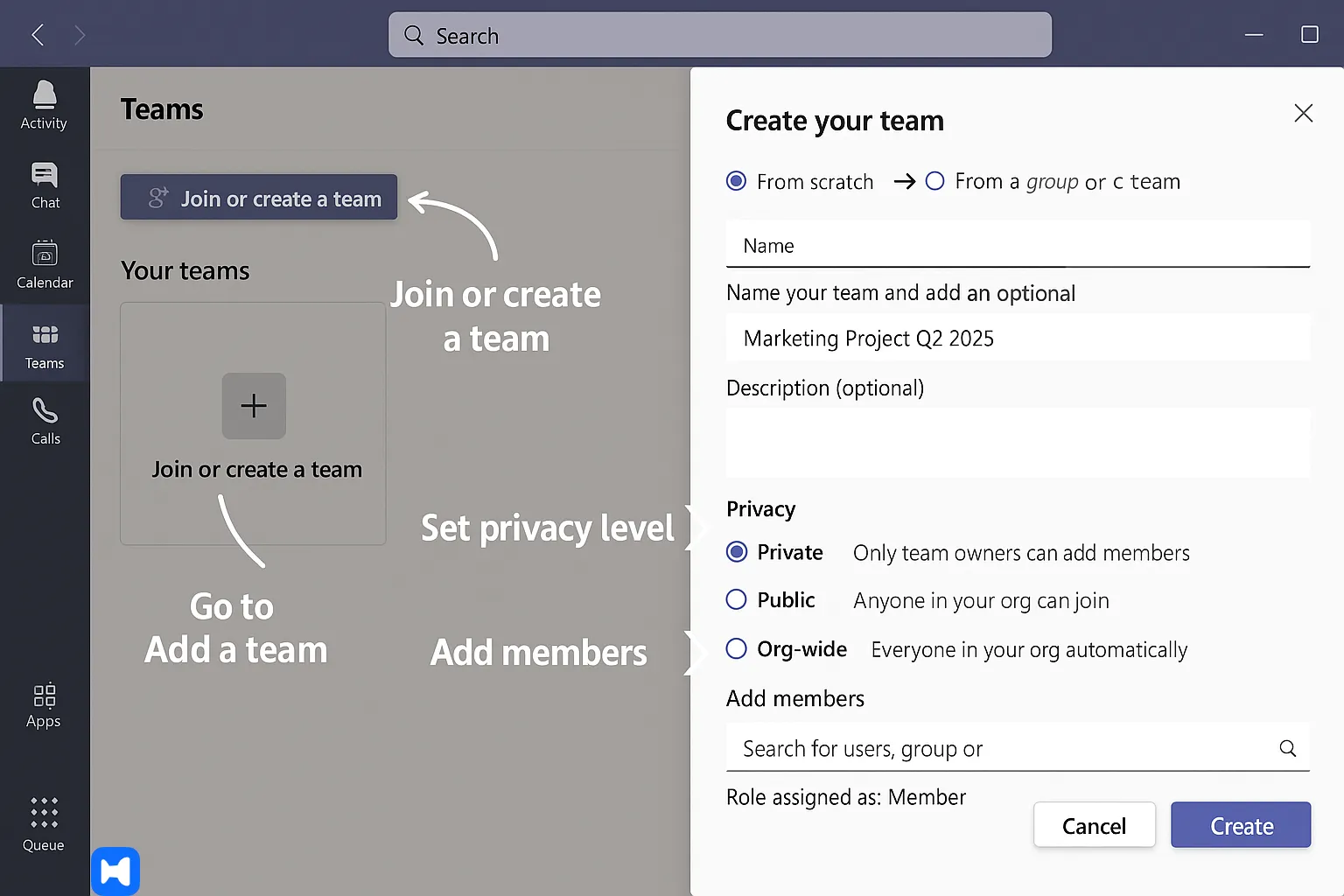
Task: Open the Apps panel
Action: (42, 704)
